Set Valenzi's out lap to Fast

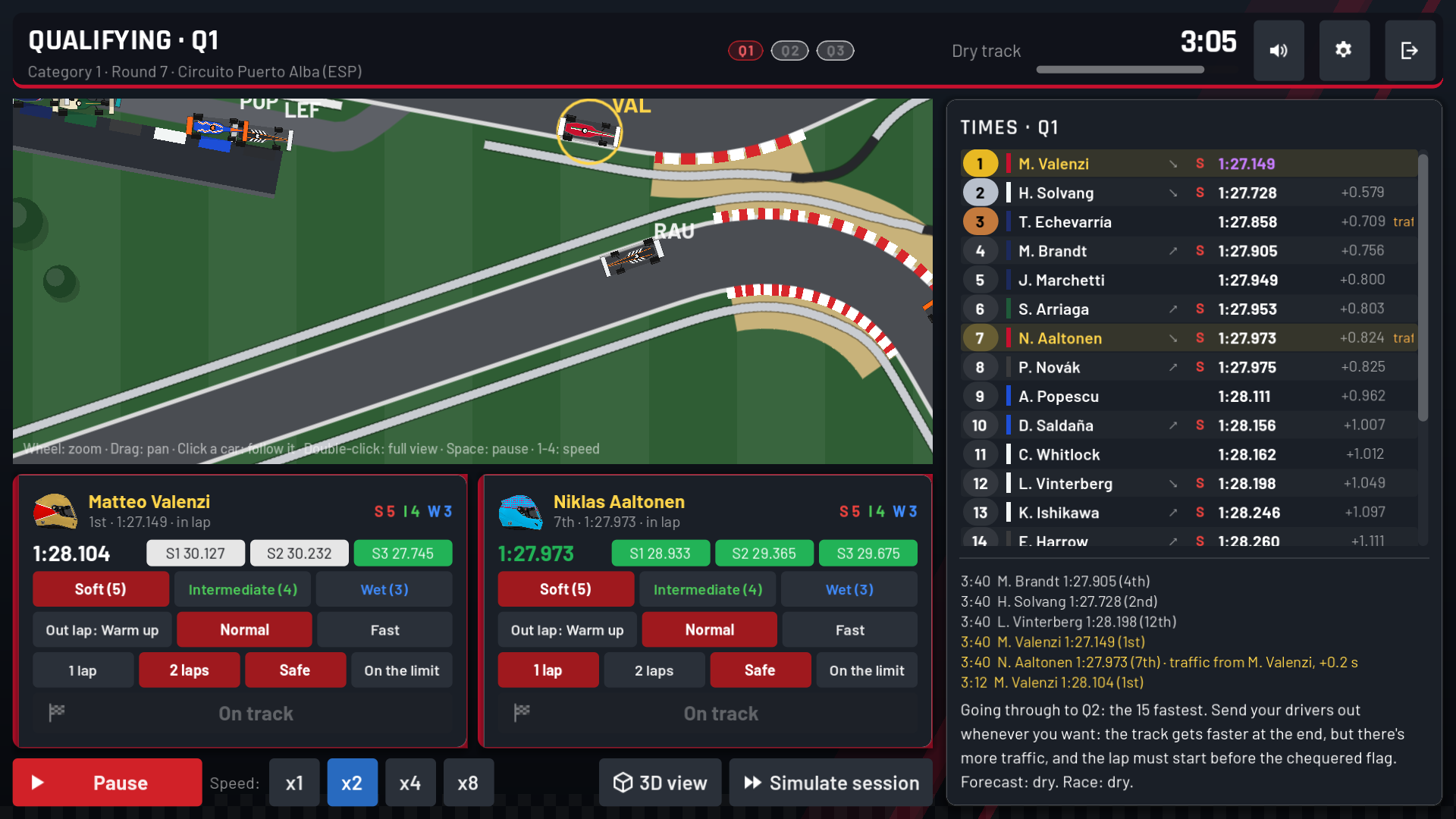coord(384,630)
